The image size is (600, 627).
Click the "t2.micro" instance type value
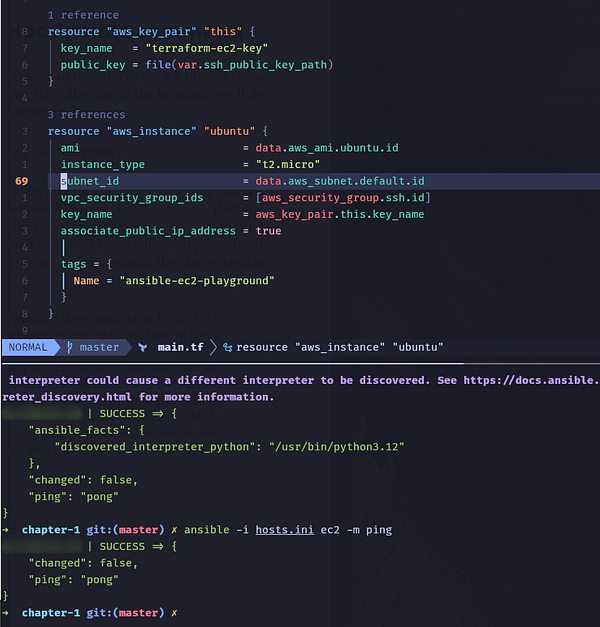(288, 165)
